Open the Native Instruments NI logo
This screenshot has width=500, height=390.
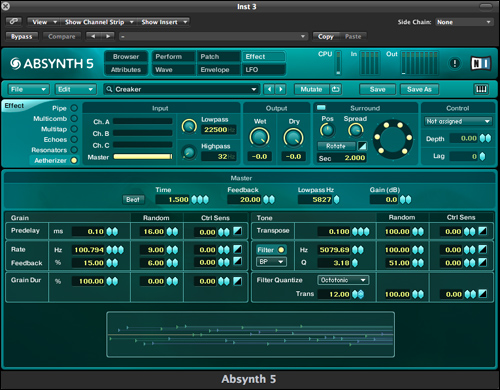click(x=481, y=63)
